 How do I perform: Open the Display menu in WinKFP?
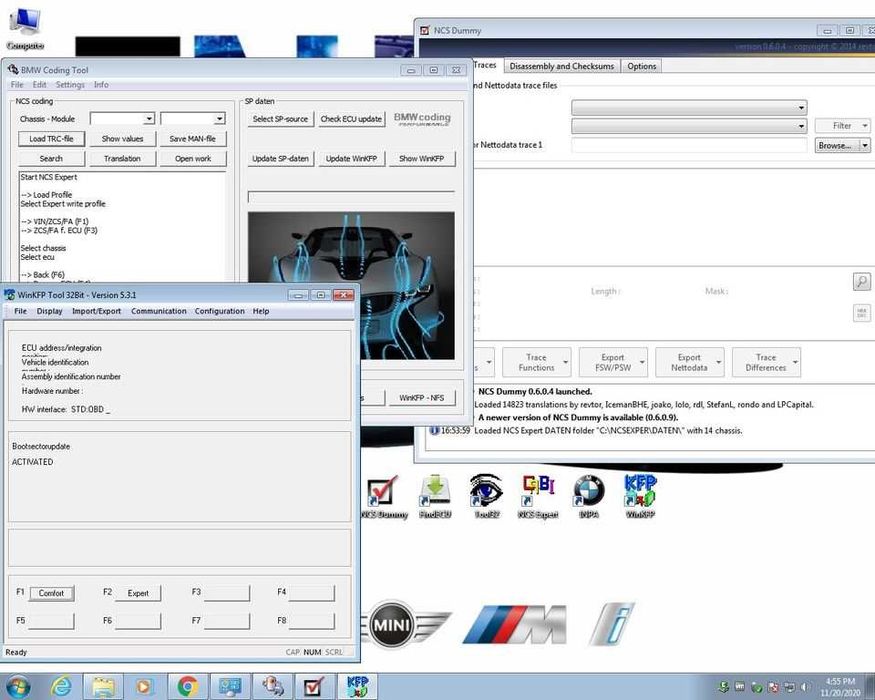coord(50,311)
